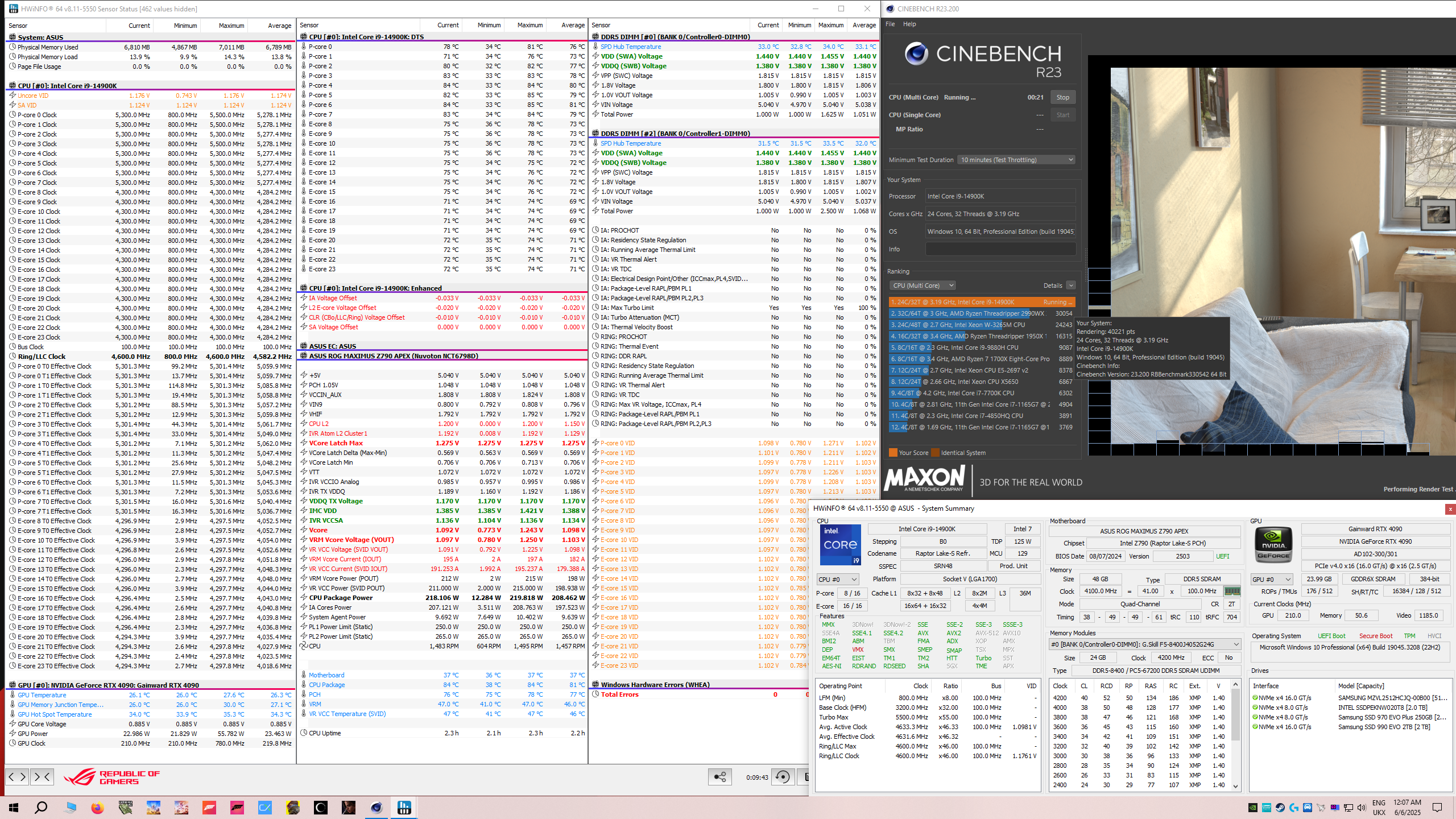The image size is (1456, 819).
Task: Open the memory module bank dropdown
Action: 1144,644
